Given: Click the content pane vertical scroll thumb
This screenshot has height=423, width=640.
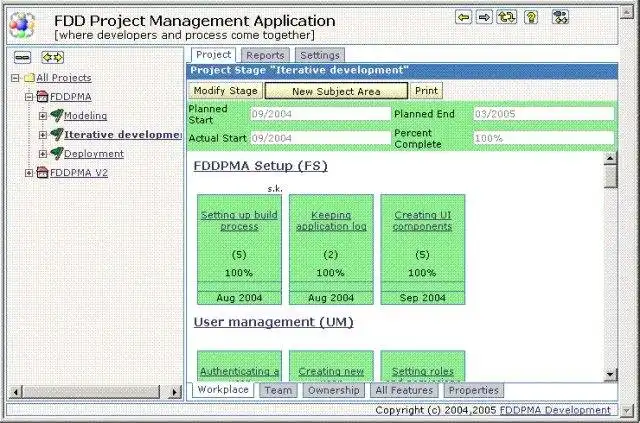Looking at the screenshot, I should [x=610, y=177].
